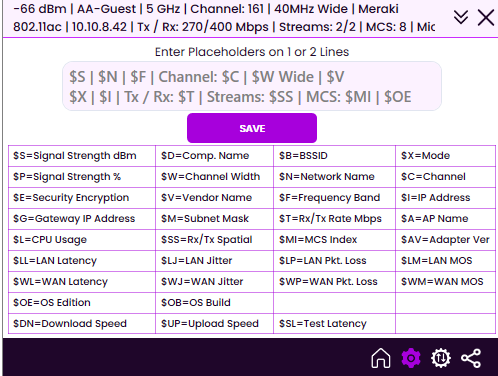The image size is (498, 376).
Task: Collapse panel with double chevron down icon
Action: (x=461, y=17)
